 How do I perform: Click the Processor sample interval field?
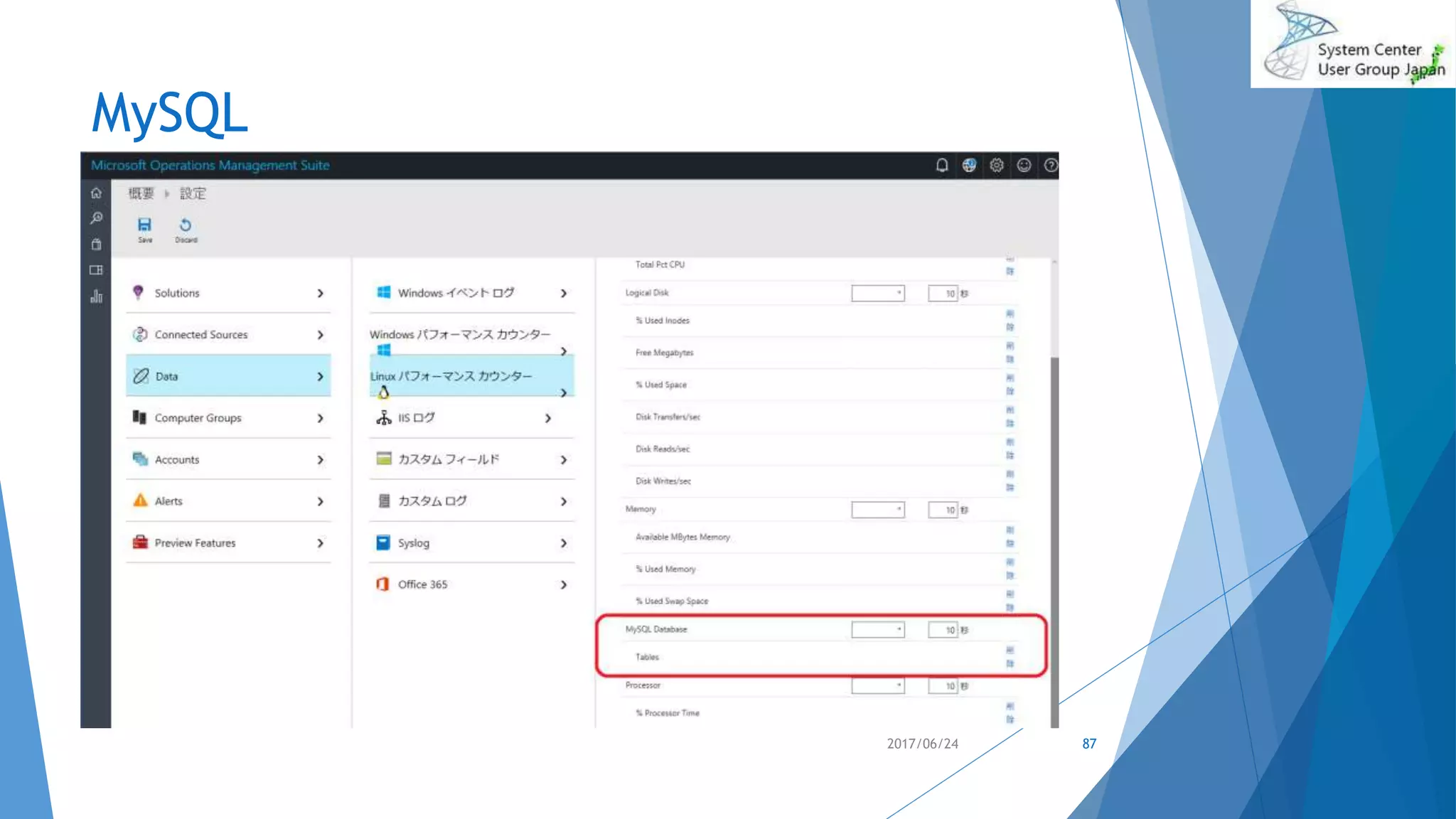click(943, 686)
